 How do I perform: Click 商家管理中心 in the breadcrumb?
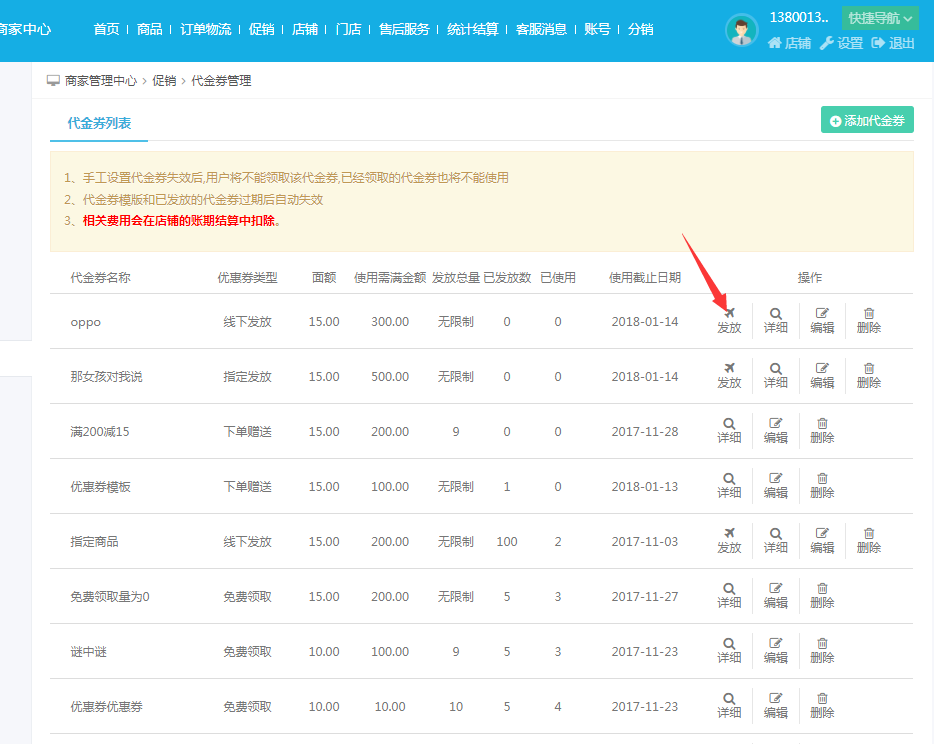tap(100, 81)
